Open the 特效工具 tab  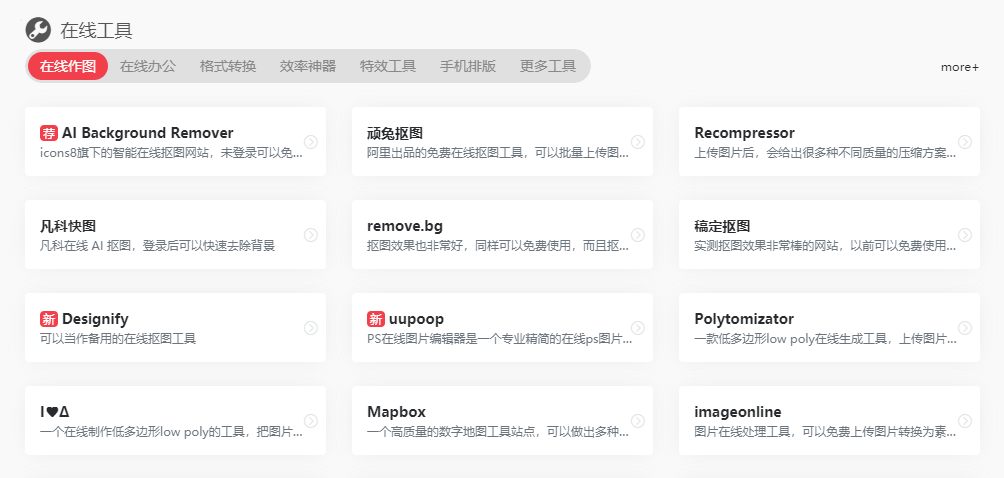(x=388, y=66)
